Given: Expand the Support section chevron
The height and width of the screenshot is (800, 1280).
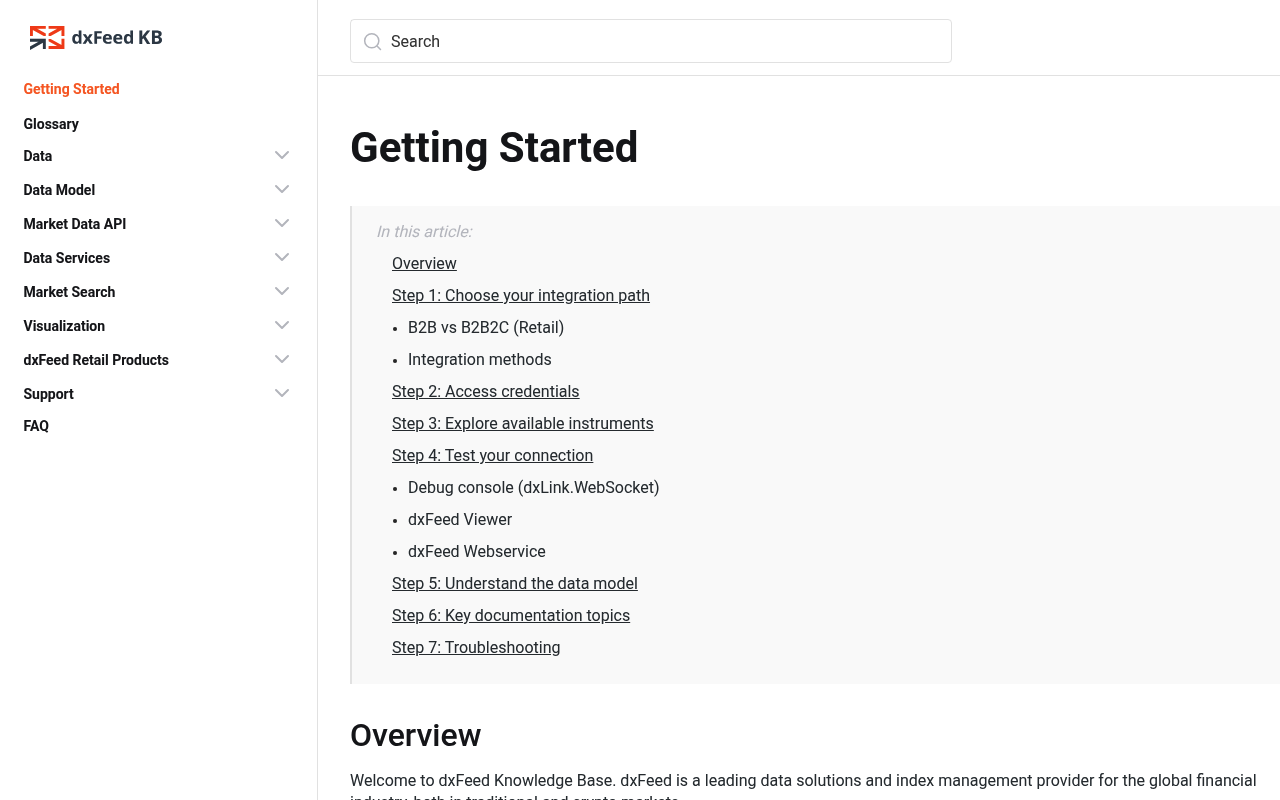Looking at the screenshot, I should [x=282, y=393].
